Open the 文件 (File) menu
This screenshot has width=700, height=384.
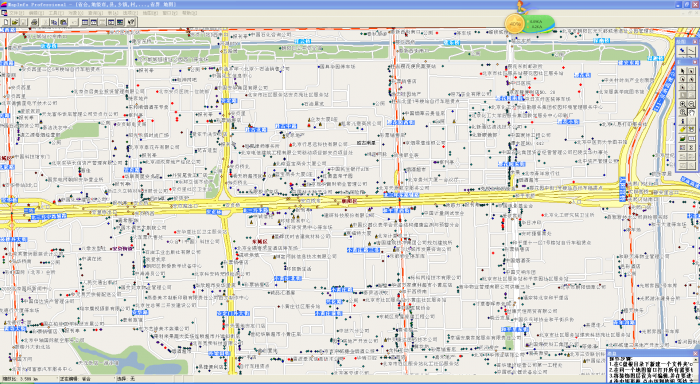(17, 13)
